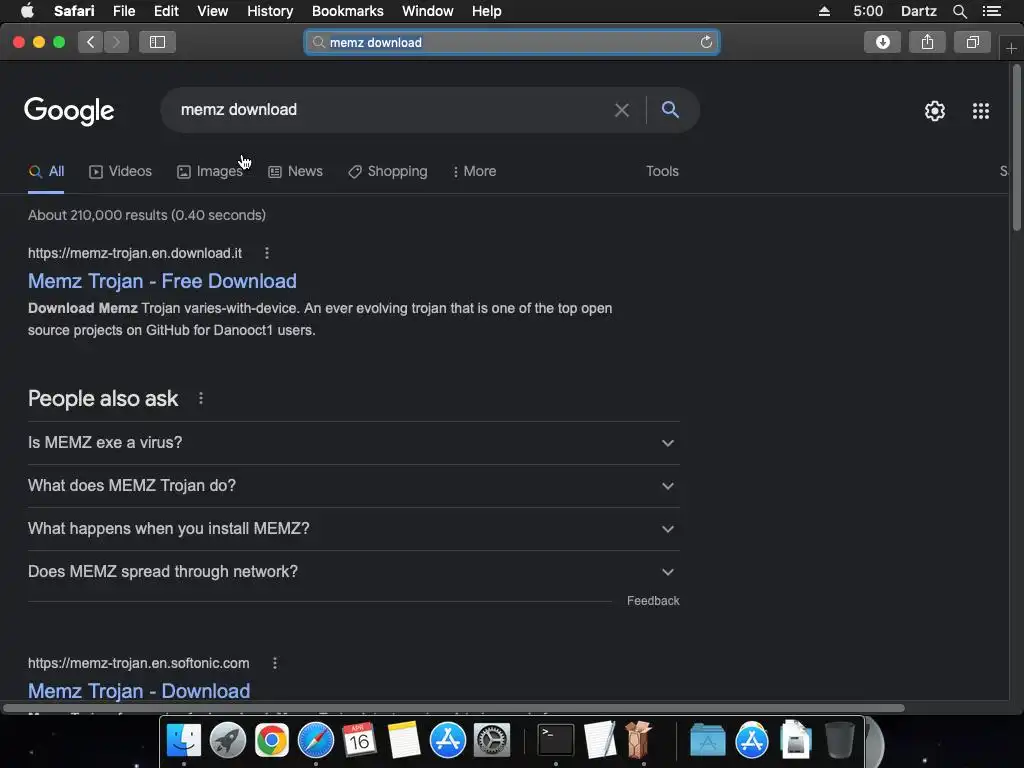Open options for memz-trojan.en.softonic.com result

[x=275, y=663]
